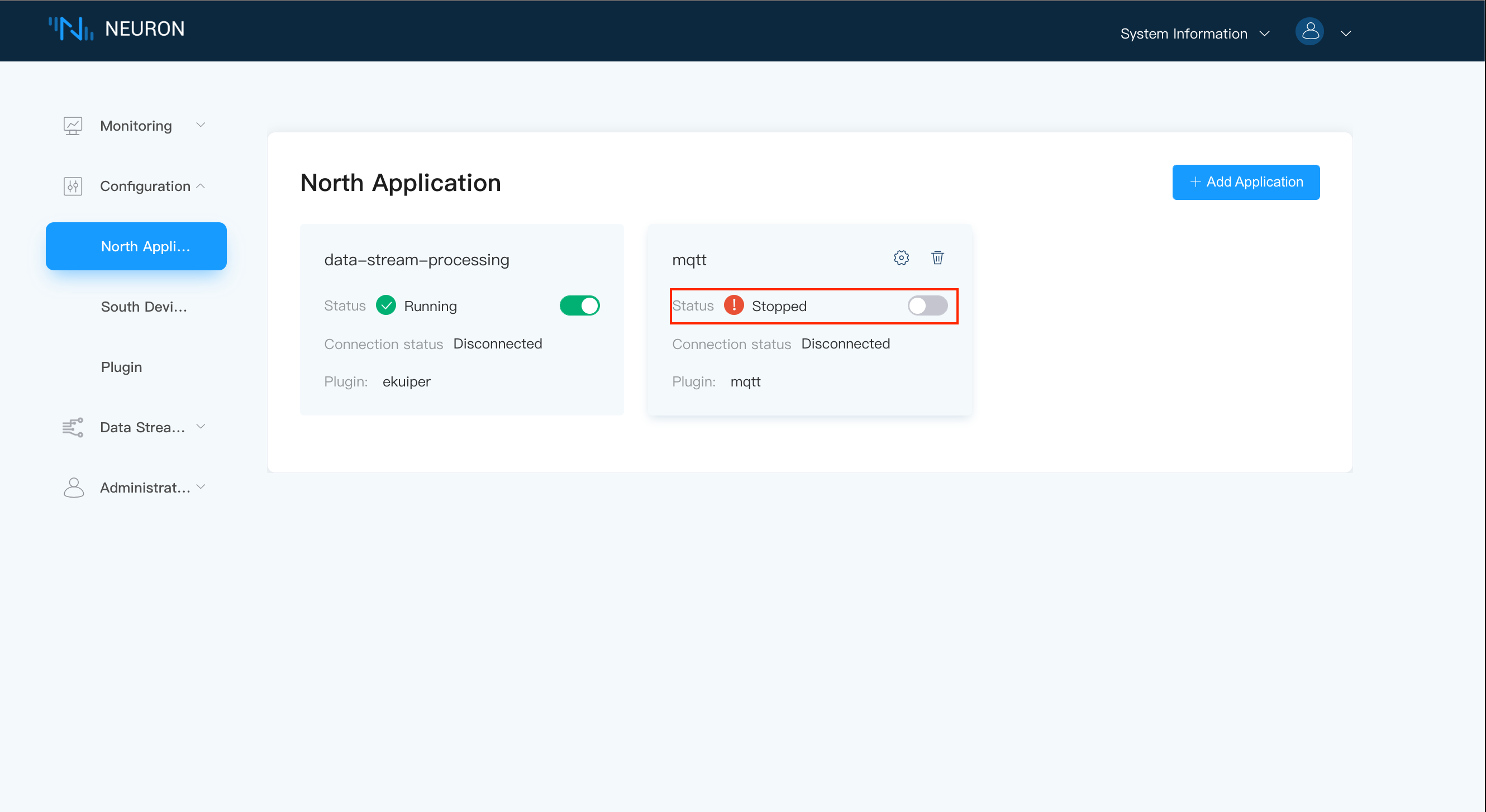Toggle the mqtt stopped status switch

coord(927,306)
